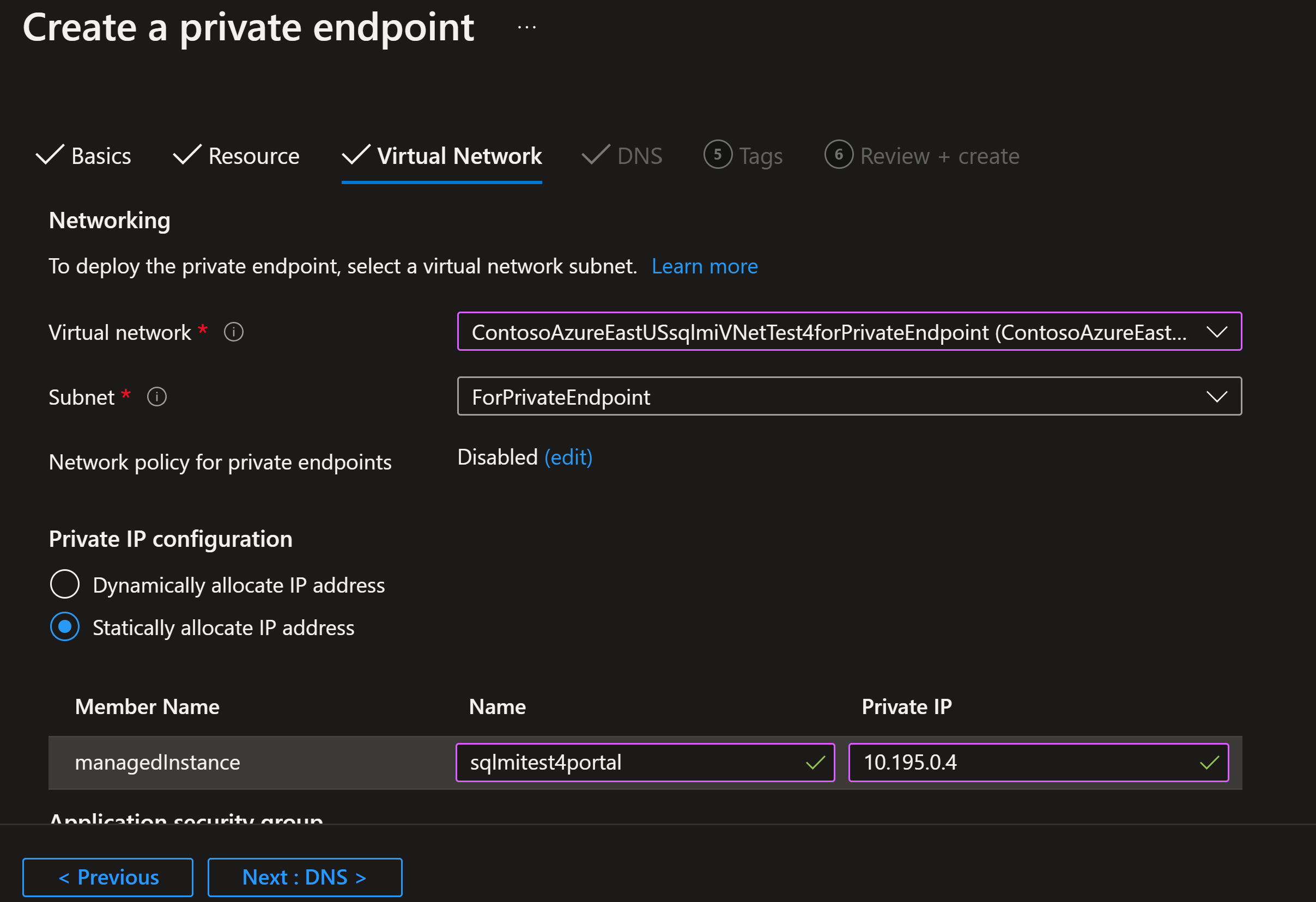Click the Subnet dropdown chevron arrow
Viewport: 1316px width, 902px height.
coord(1216,397)
